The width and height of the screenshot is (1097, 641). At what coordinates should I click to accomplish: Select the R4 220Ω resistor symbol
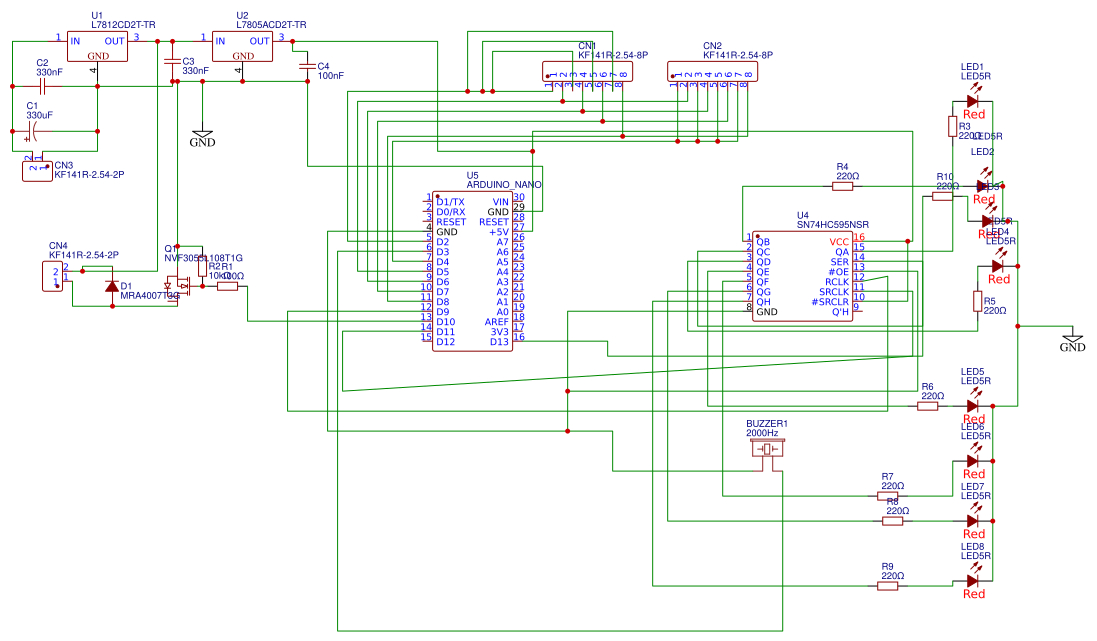point(843,186)
